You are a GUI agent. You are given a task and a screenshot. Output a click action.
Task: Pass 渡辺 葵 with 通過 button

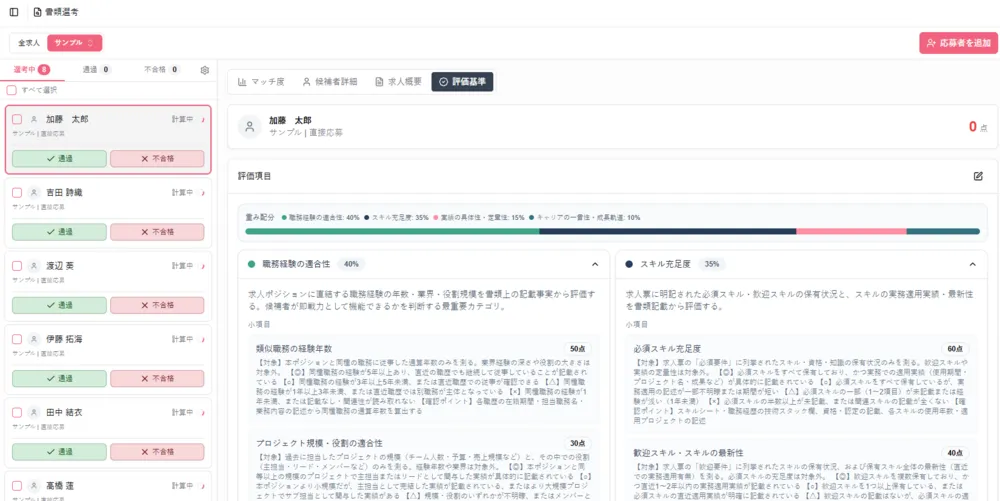pyautogui.click(x=59, y=305)
